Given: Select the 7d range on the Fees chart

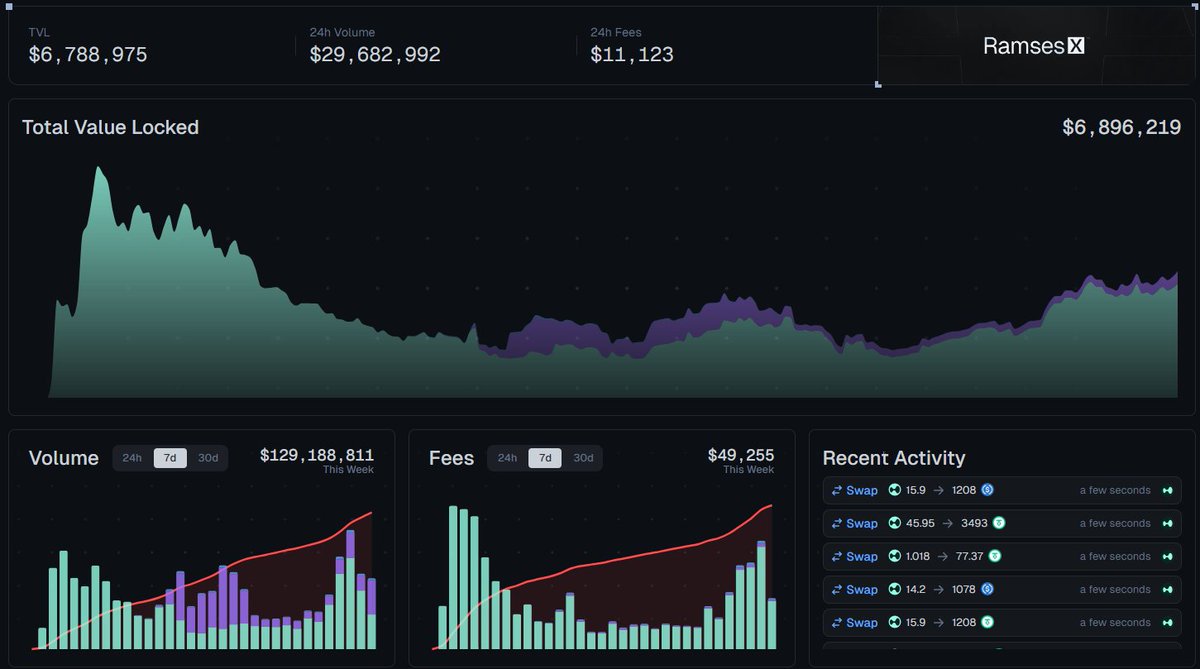Looking at the screenshot, I should [x=545, y=458].
